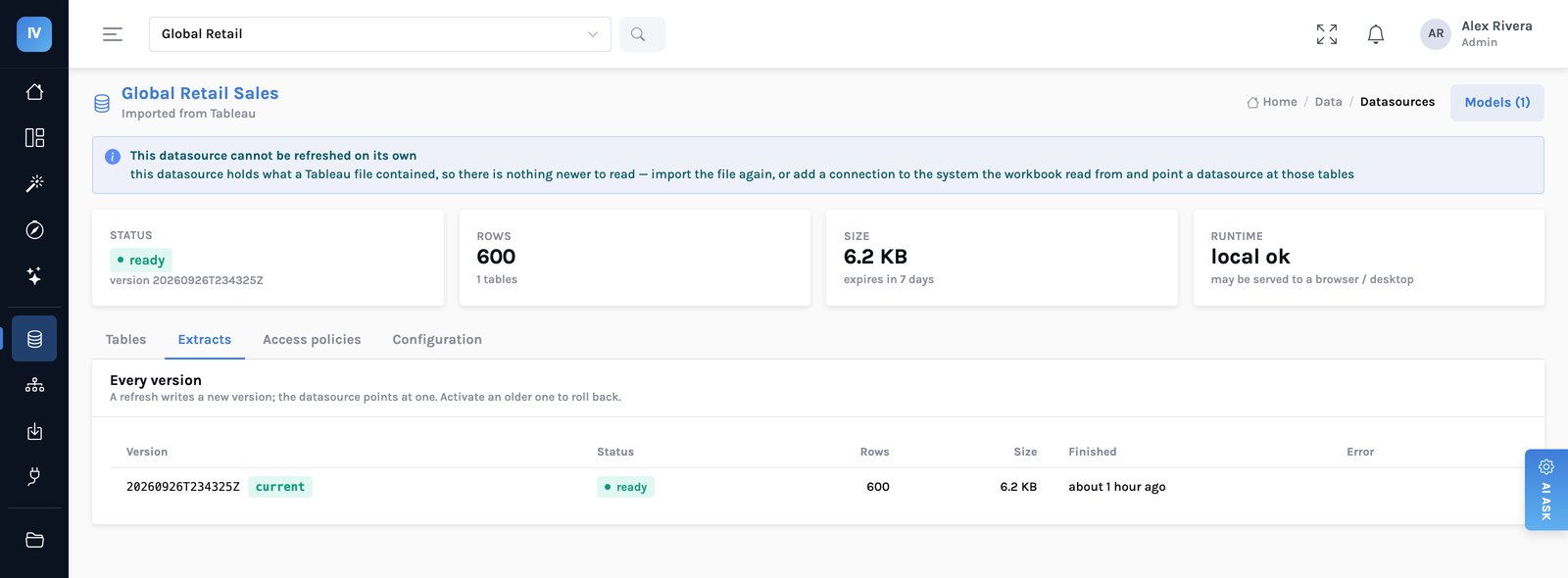Open the hierarchy tree icon in the sidebar

click(x=34, y=385)
